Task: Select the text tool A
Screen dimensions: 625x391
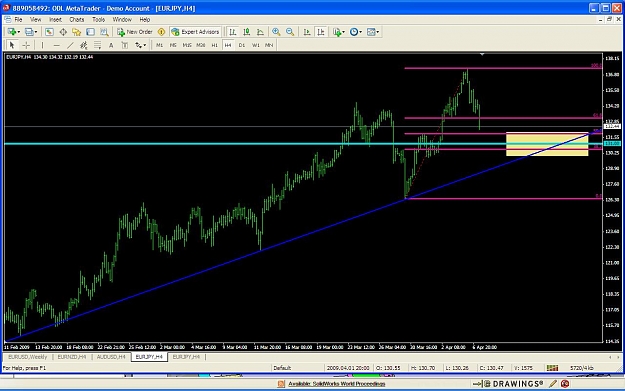Action: point(111,45)
